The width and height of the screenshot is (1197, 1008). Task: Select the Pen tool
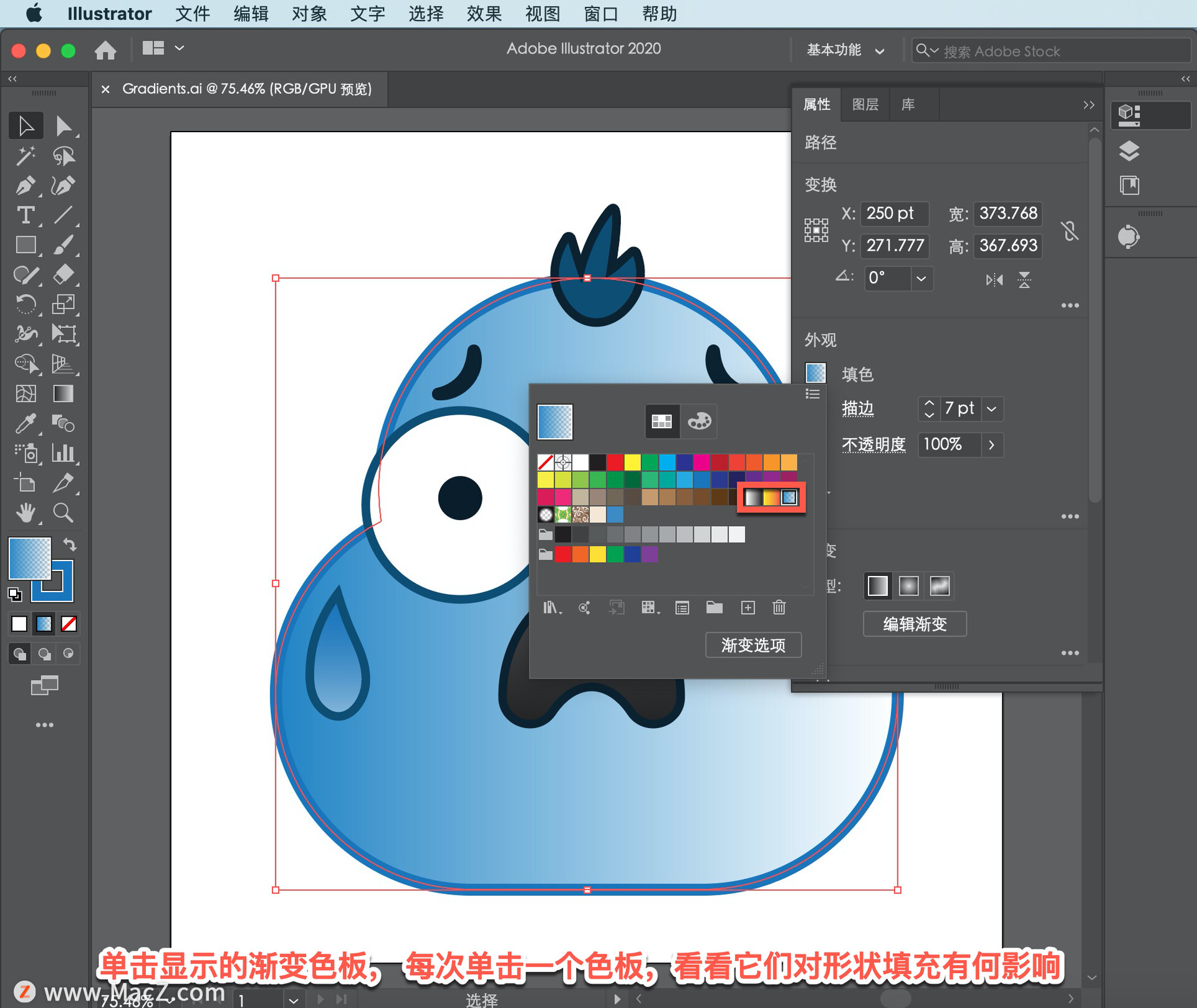25,185
